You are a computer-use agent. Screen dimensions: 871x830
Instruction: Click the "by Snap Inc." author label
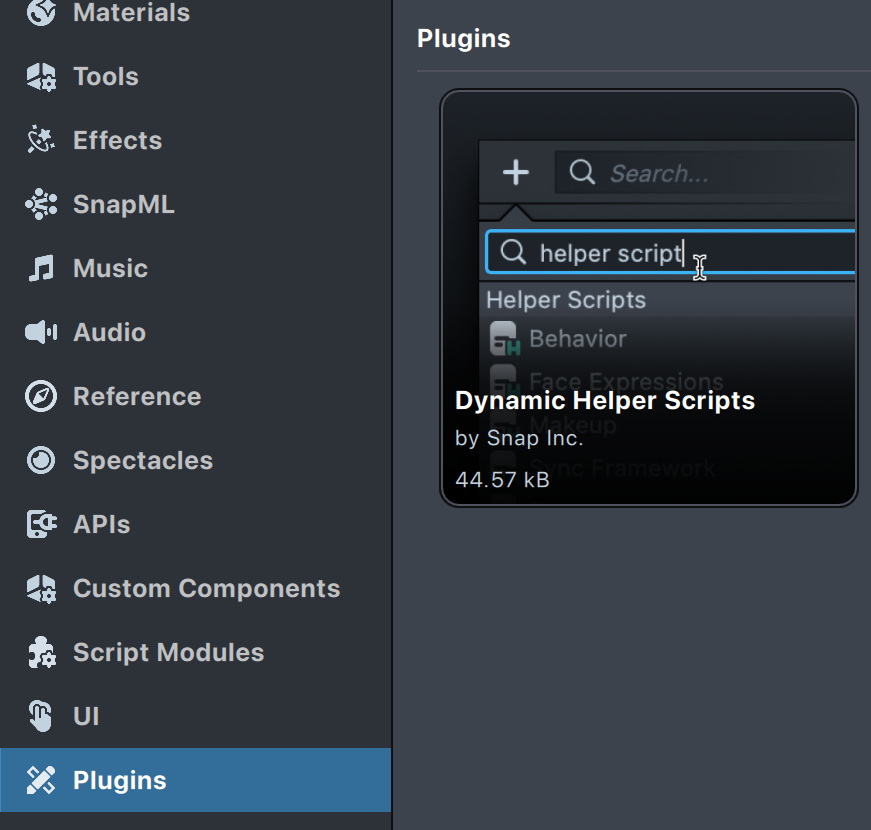(519, 438)
